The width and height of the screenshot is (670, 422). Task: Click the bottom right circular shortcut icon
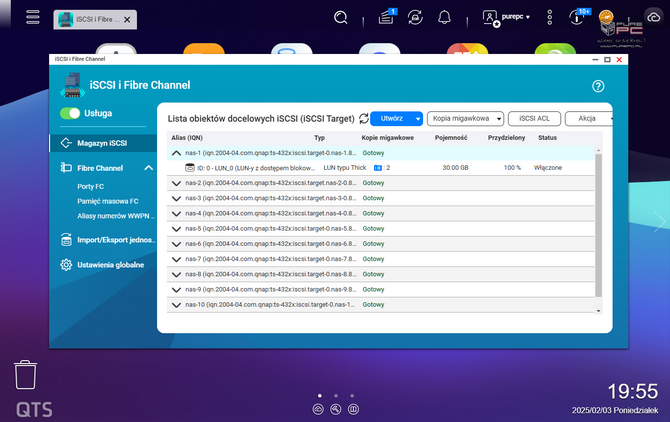coord(353,409)
